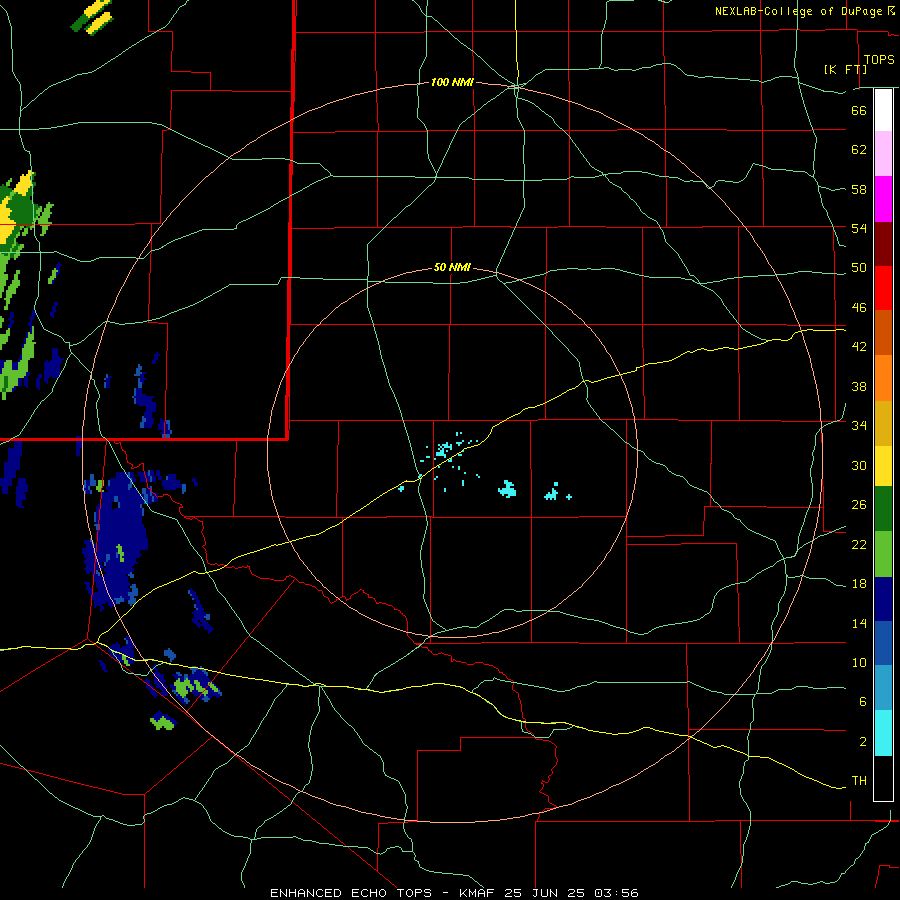Pick the navy blue legend swatch
Screen dimensions: 900x900
[883, 599]
